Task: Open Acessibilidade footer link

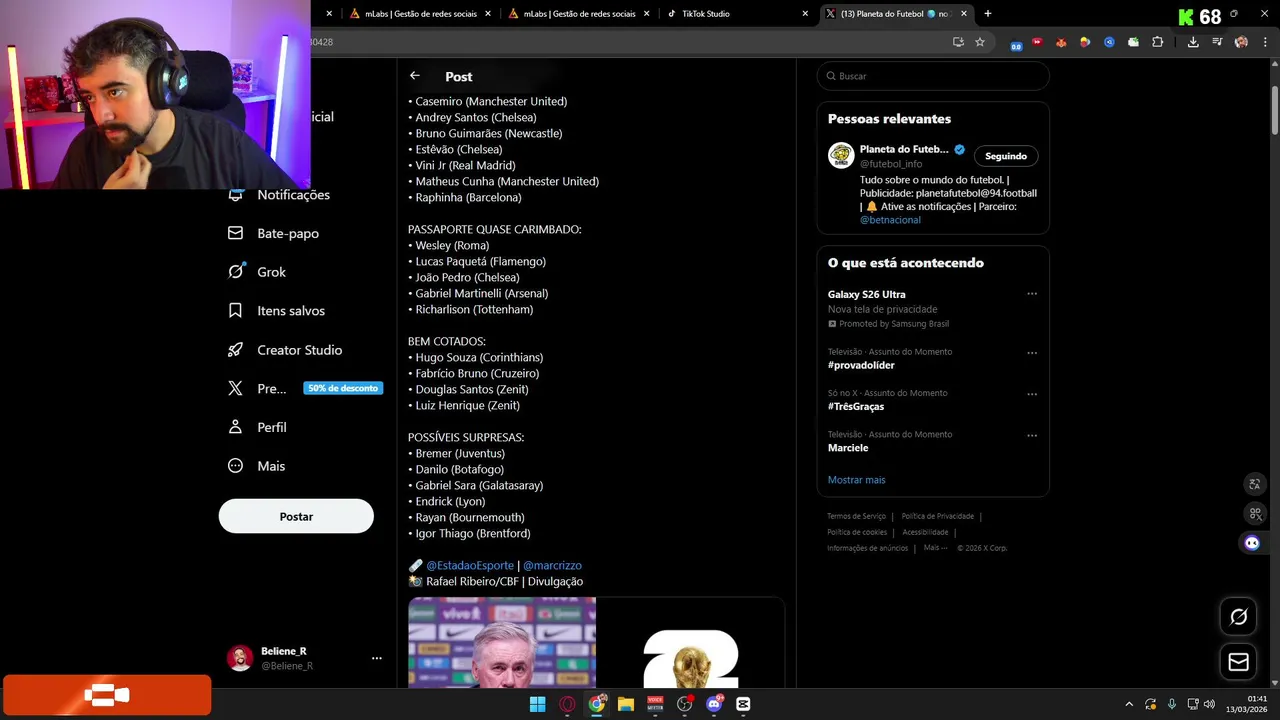Action: [925, 532]
